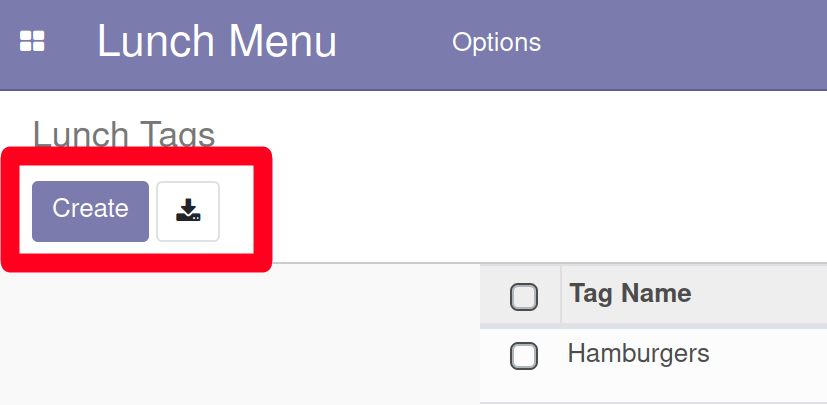This screenshot has width=827, height=405.
Task: Create a new lunch tag
Action: coord(90,211)
